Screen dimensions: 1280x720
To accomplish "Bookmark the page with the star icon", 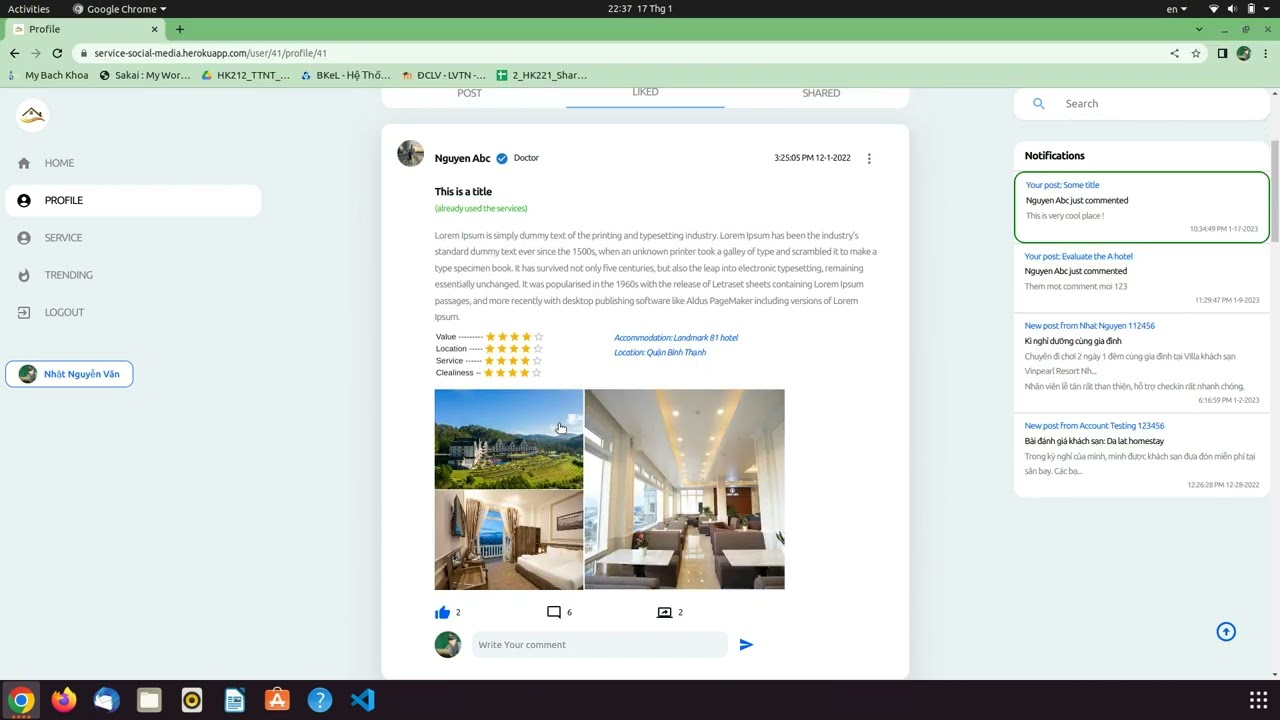I will point(1196,53).
